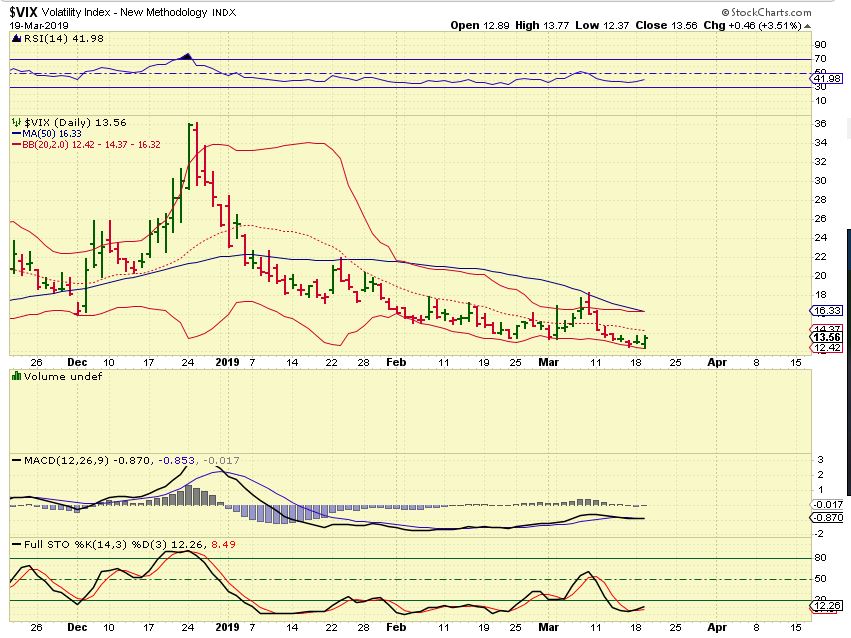Click 'Volatility Index - New Methodology' title text
The width and height of the screenshot is (851, 638).
tap(125, 12)
